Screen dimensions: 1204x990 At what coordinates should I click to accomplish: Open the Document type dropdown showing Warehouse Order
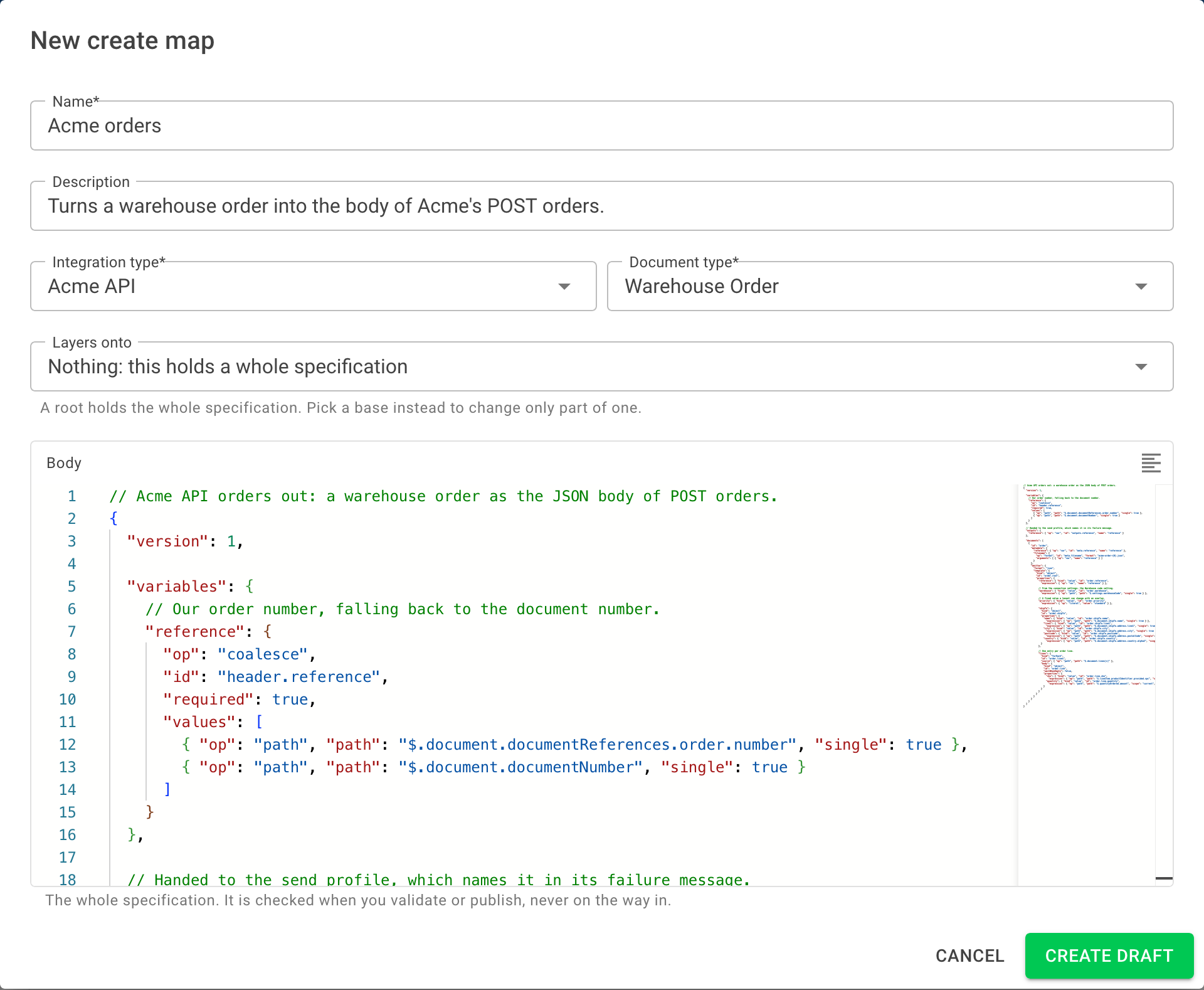click(890, 286)
